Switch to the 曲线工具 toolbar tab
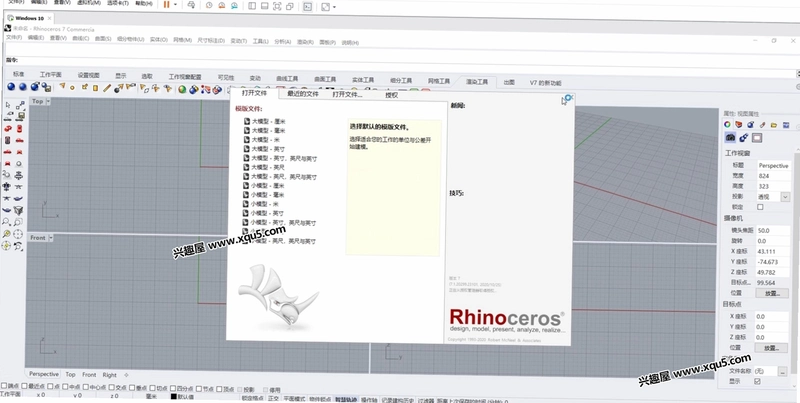The height and width of the screenshot is (403, 800). (287, 79)
